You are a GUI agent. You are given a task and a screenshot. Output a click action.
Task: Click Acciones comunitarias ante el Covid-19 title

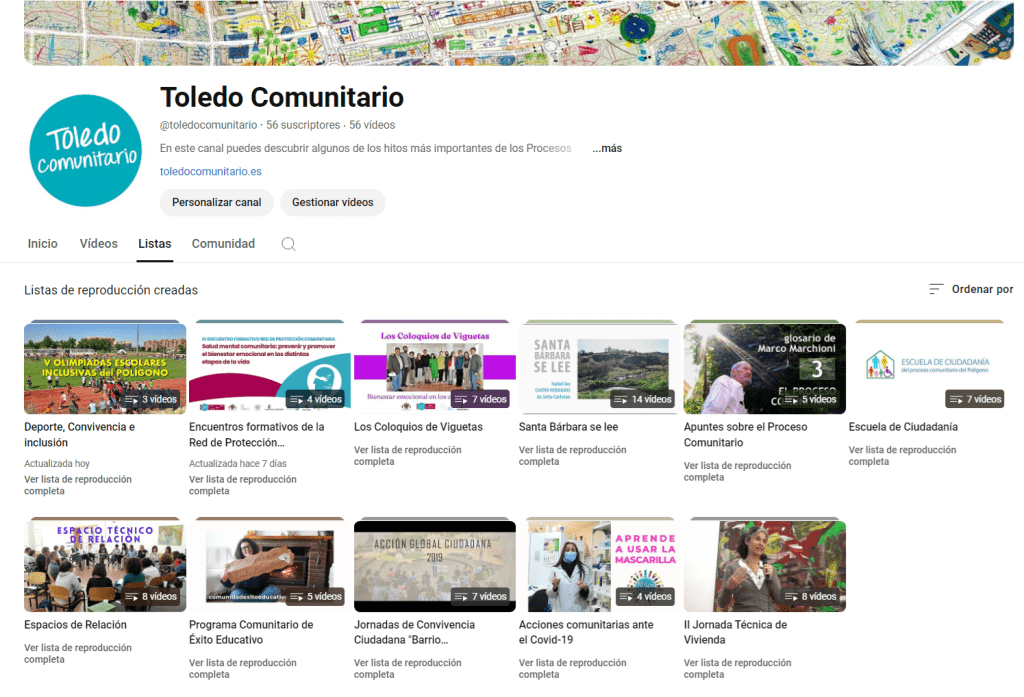click(x=586, y=632)
